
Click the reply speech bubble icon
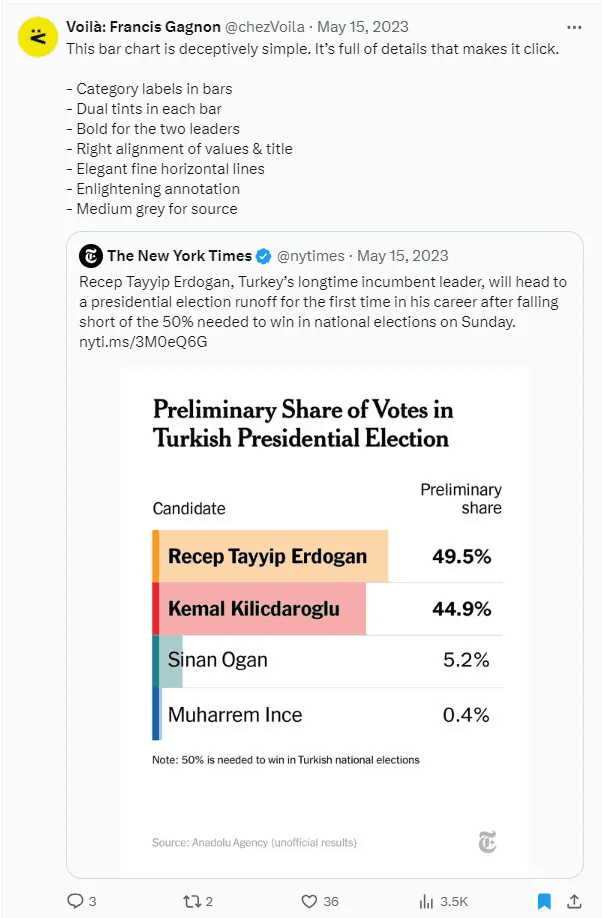click(x=75, y=901)
